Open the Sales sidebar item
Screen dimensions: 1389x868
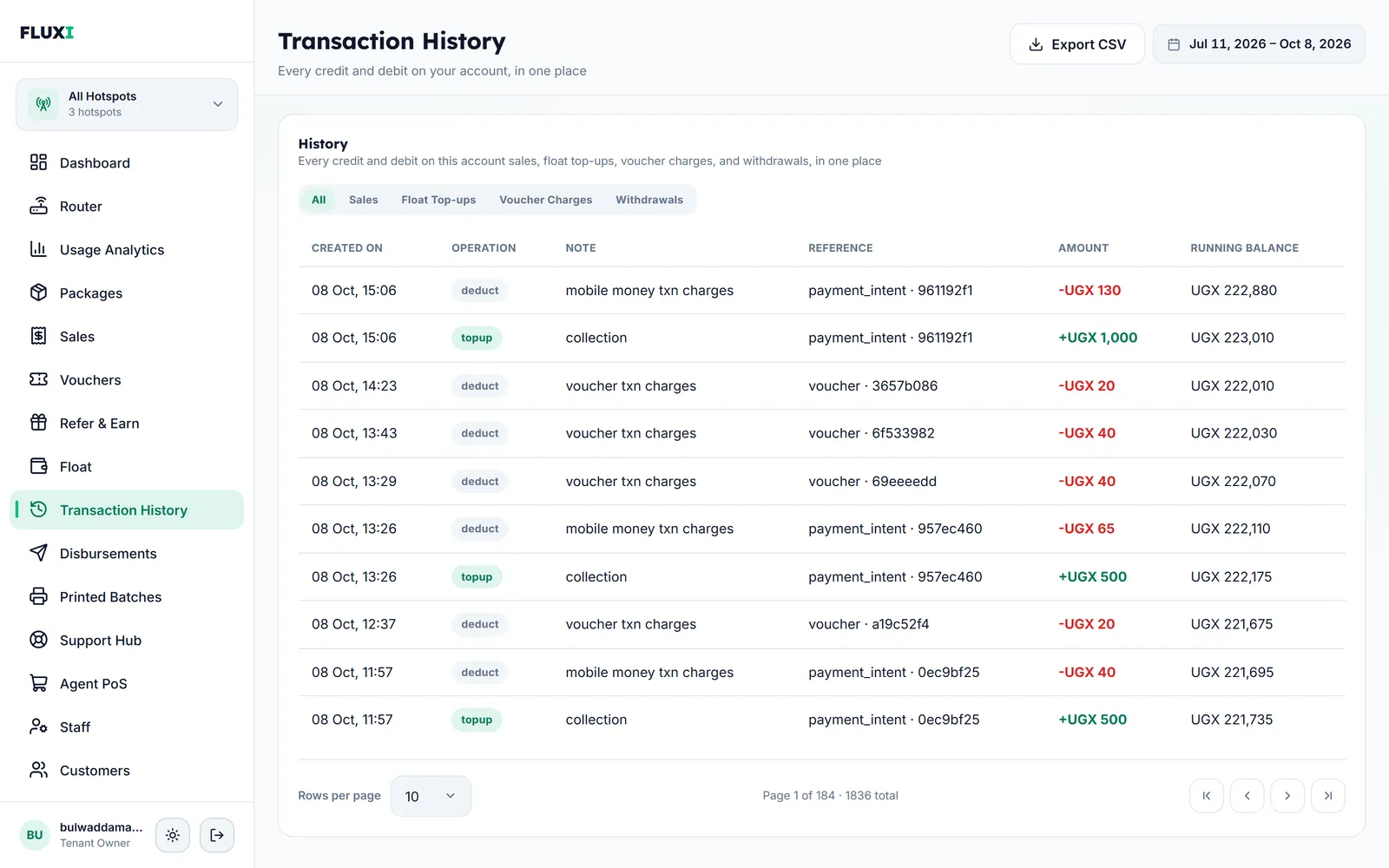tap(127, 337)
